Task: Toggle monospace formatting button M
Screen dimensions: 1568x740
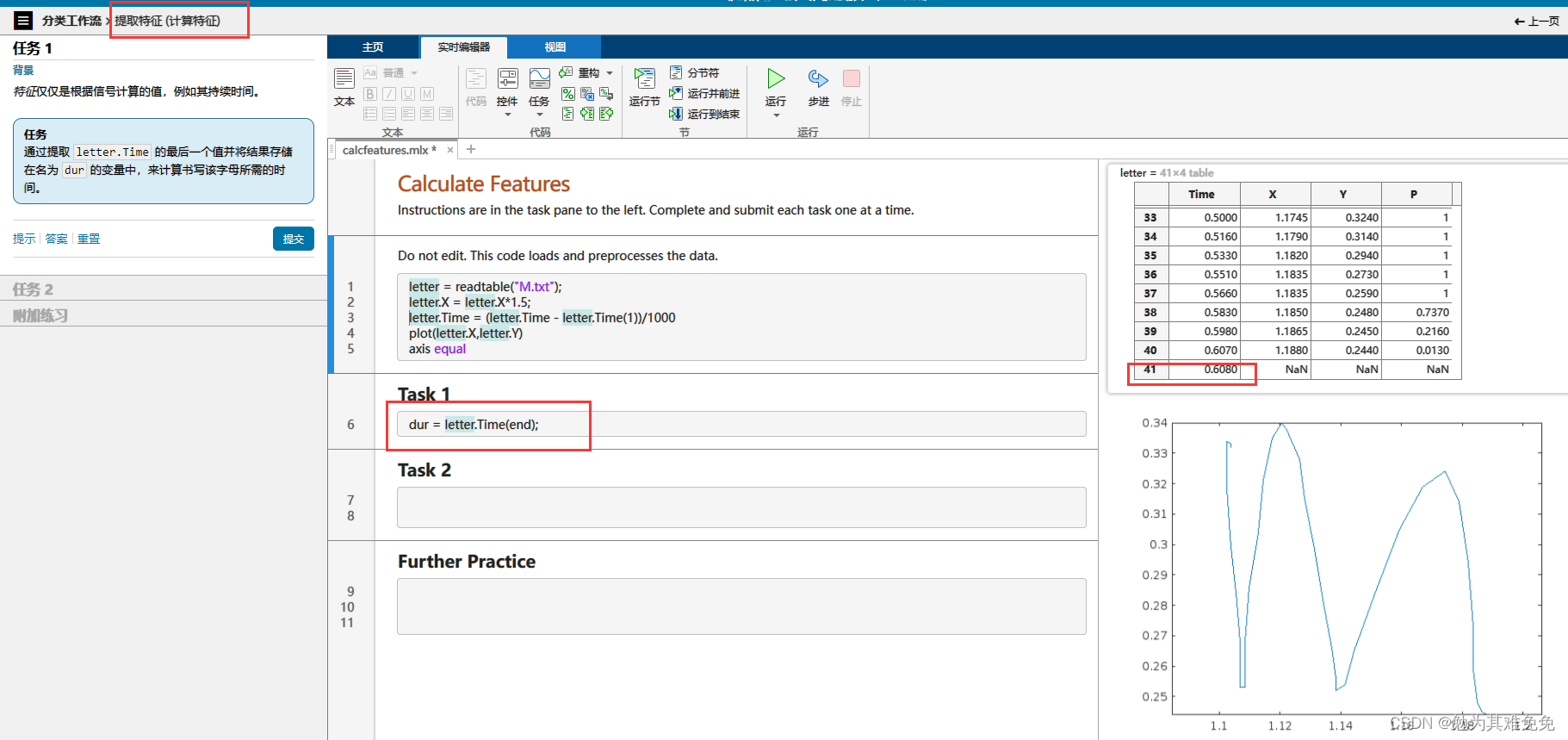Action: click(427, 94)
